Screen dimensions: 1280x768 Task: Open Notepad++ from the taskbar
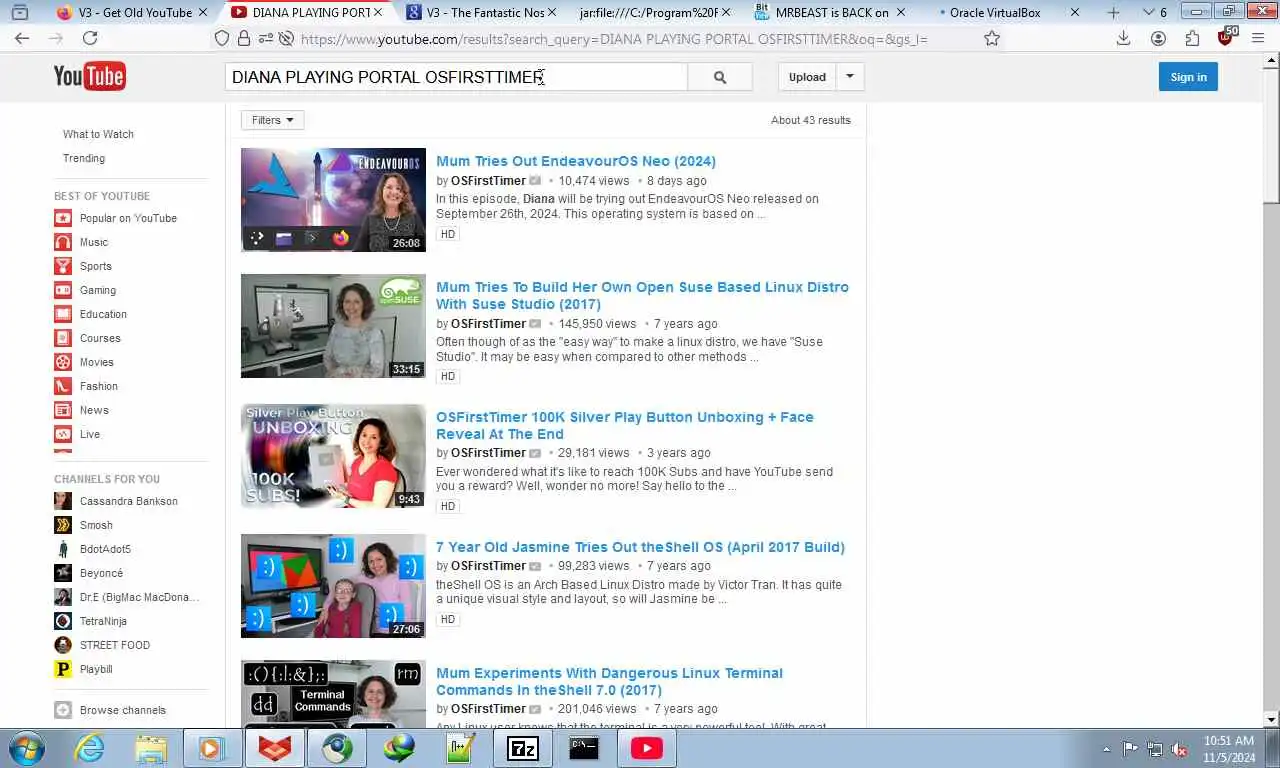(x=461, y=747)
